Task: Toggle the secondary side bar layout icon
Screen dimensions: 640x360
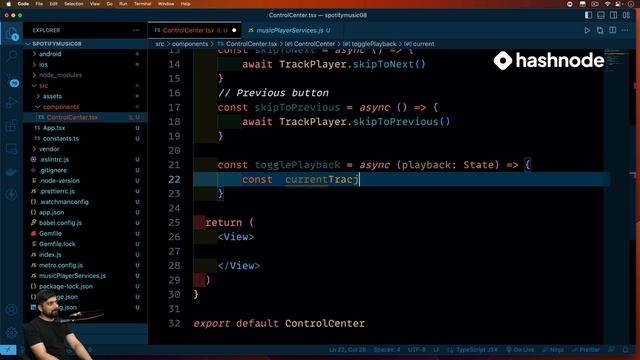Action: point(613,15)
